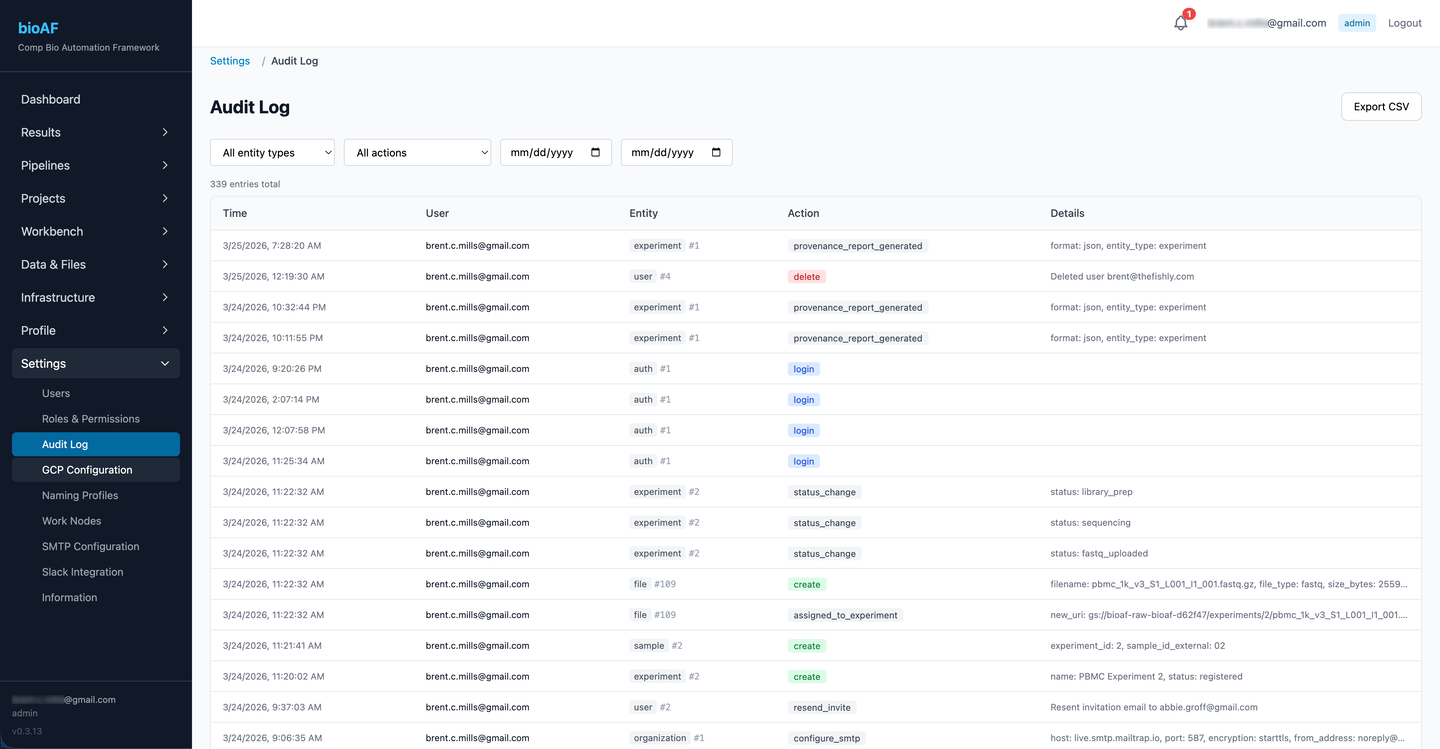Open the notifications bell icon
Image resolution: width=1440 pixels, height=749 pixels.
(1181, 23)
